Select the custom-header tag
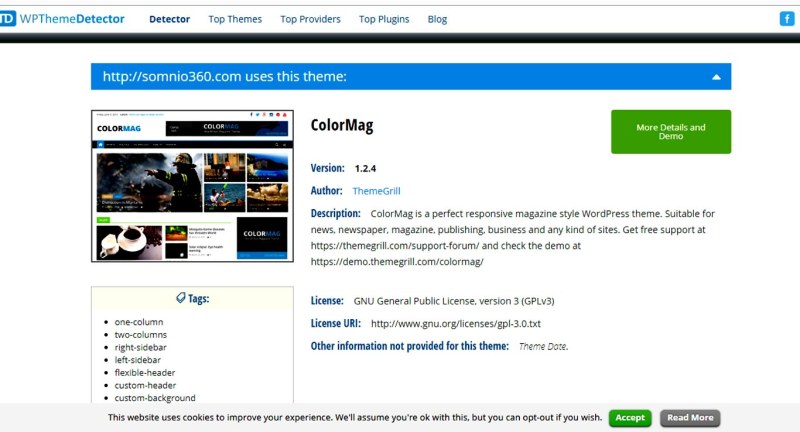 [x=145, y=386]
